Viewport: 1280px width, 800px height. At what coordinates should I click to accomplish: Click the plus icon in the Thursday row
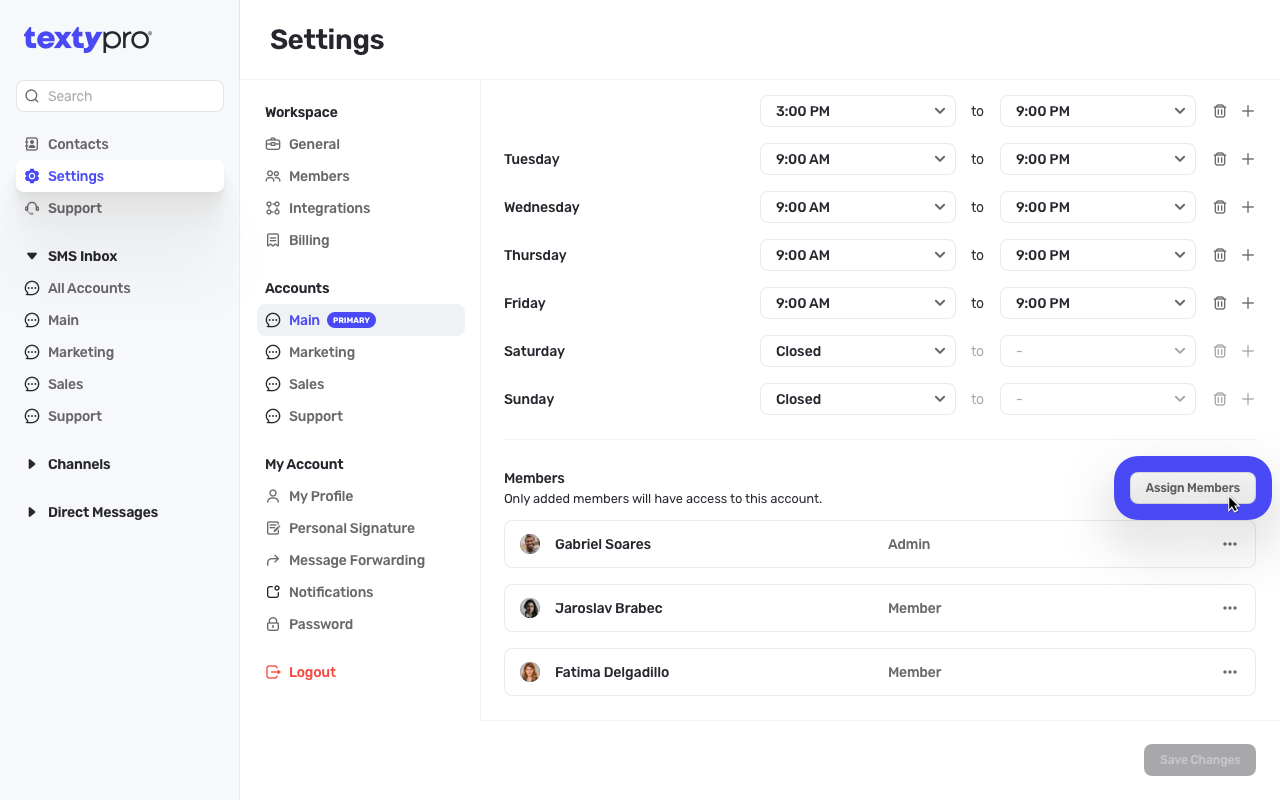[x=1248, y=255]
